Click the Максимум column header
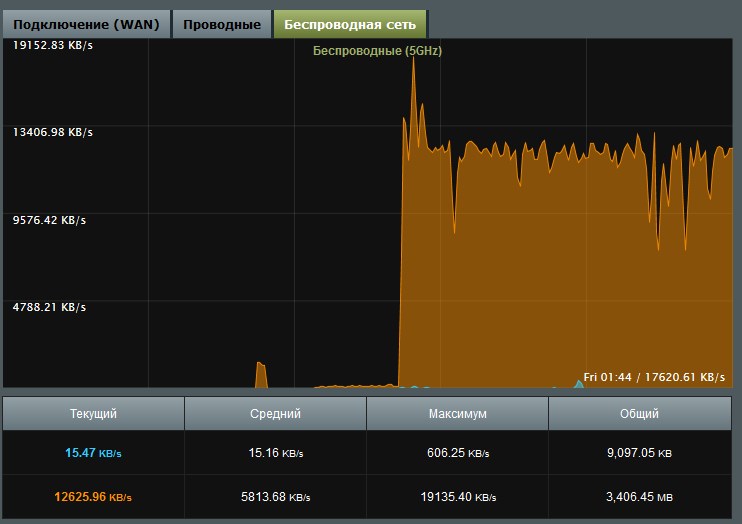This screenshot has width=742, height=524. (x=457, y=413)
